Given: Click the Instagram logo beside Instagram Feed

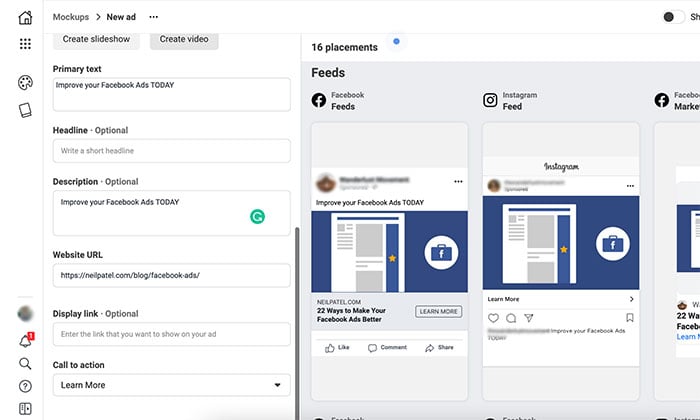Looking at the screenshot, I should coord(490,100).
